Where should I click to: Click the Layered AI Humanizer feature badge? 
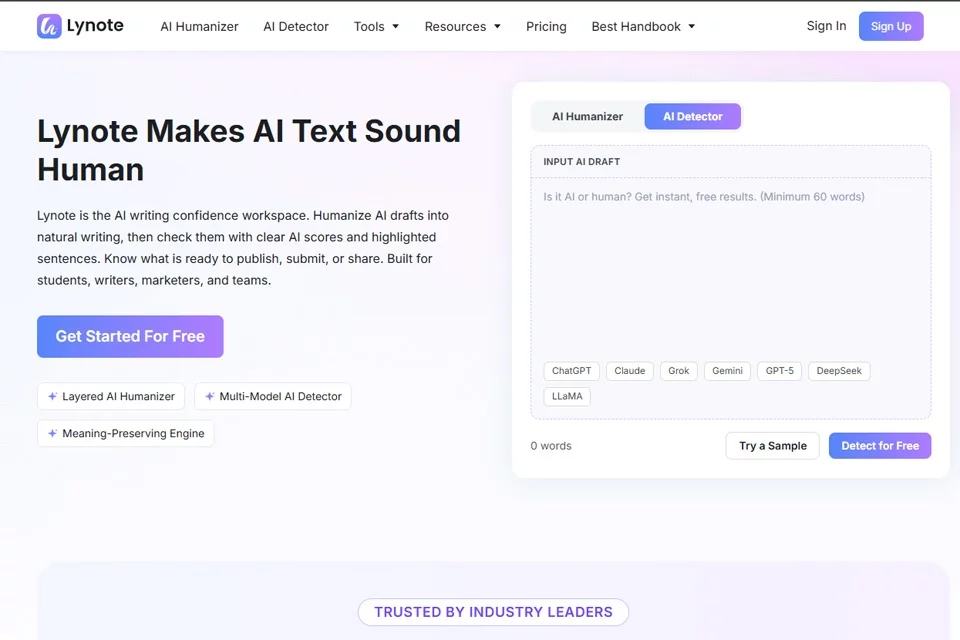click(x=111, y=396)
